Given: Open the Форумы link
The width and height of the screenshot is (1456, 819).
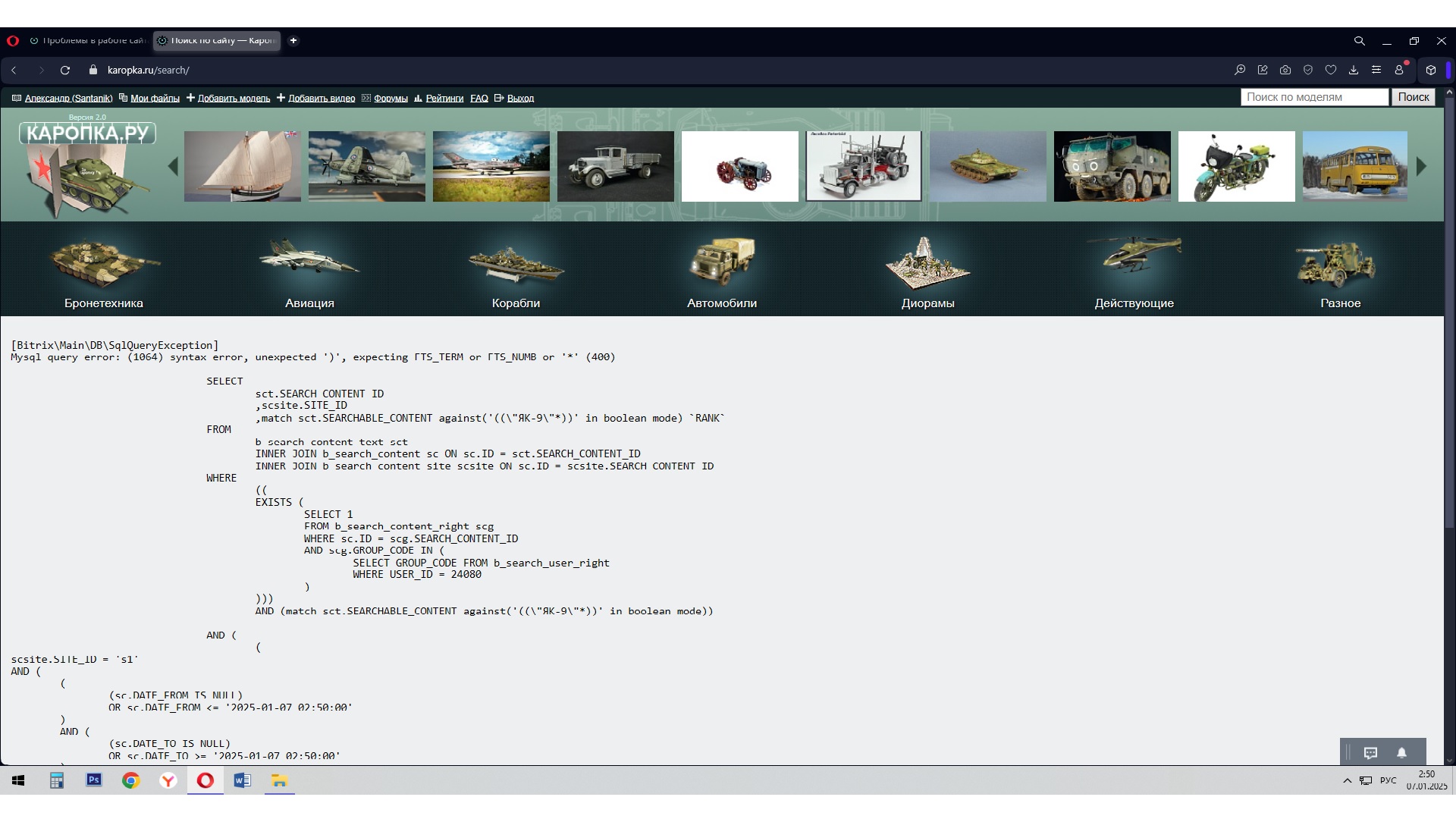Looking at the screenshot, I should pos(391,99).
